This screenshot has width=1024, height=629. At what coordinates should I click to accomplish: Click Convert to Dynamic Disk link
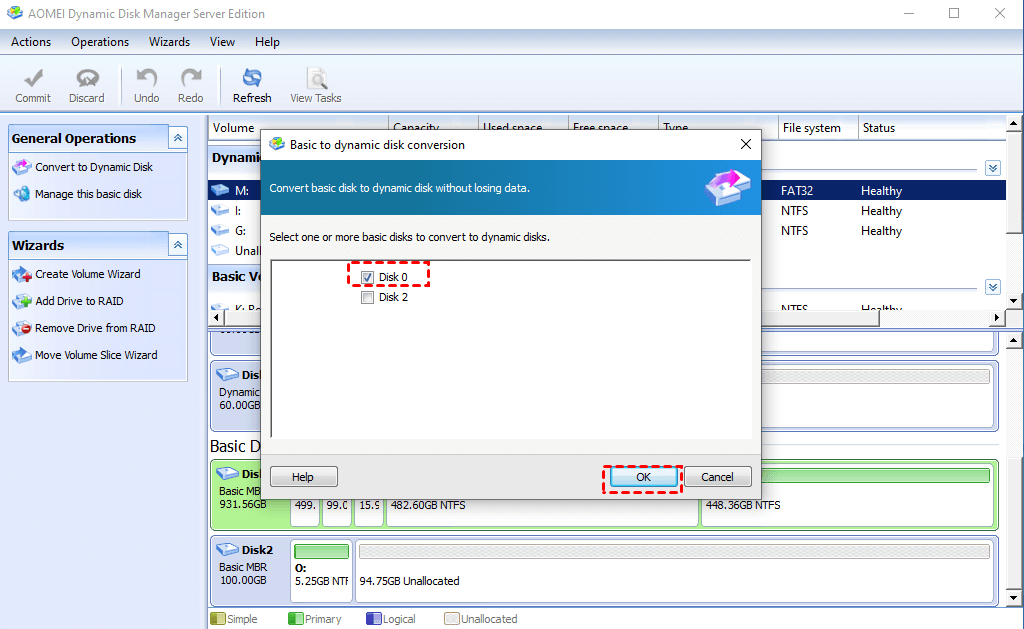pos(94,167)
